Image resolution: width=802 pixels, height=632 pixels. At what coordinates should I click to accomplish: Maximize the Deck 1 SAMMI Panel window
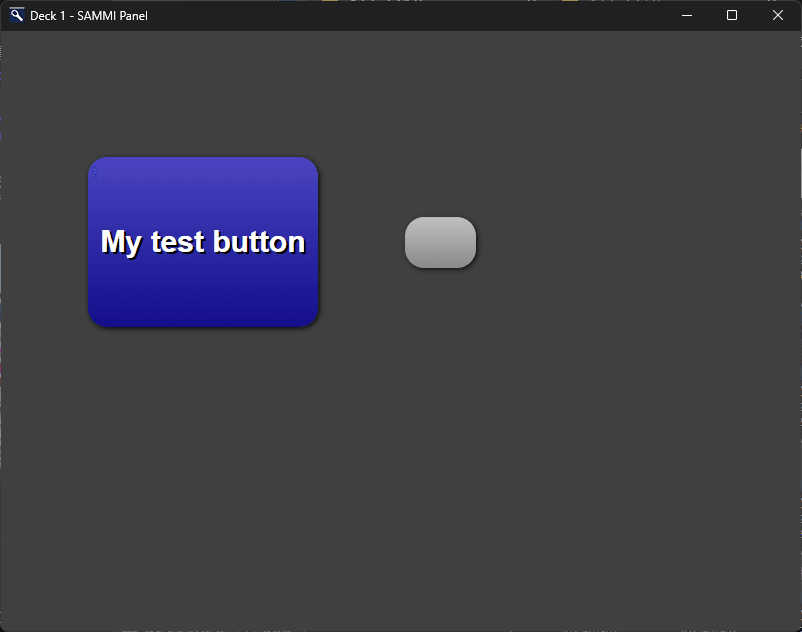732,15
